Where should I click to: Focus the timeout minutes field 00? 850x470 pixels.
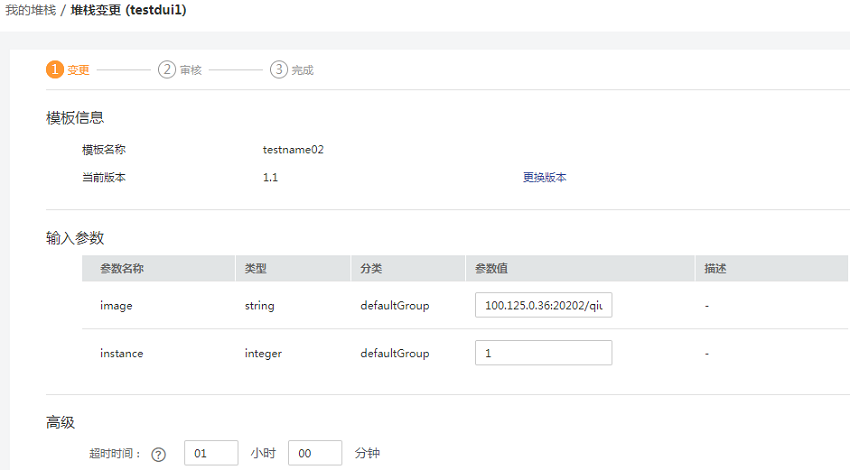click(x=315, y=453)
